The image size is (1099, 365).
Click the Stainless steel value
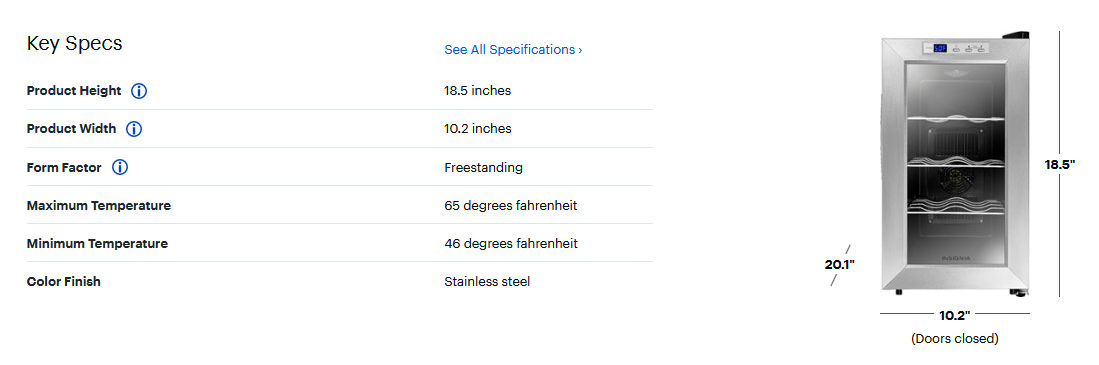[x=487, y=282]
